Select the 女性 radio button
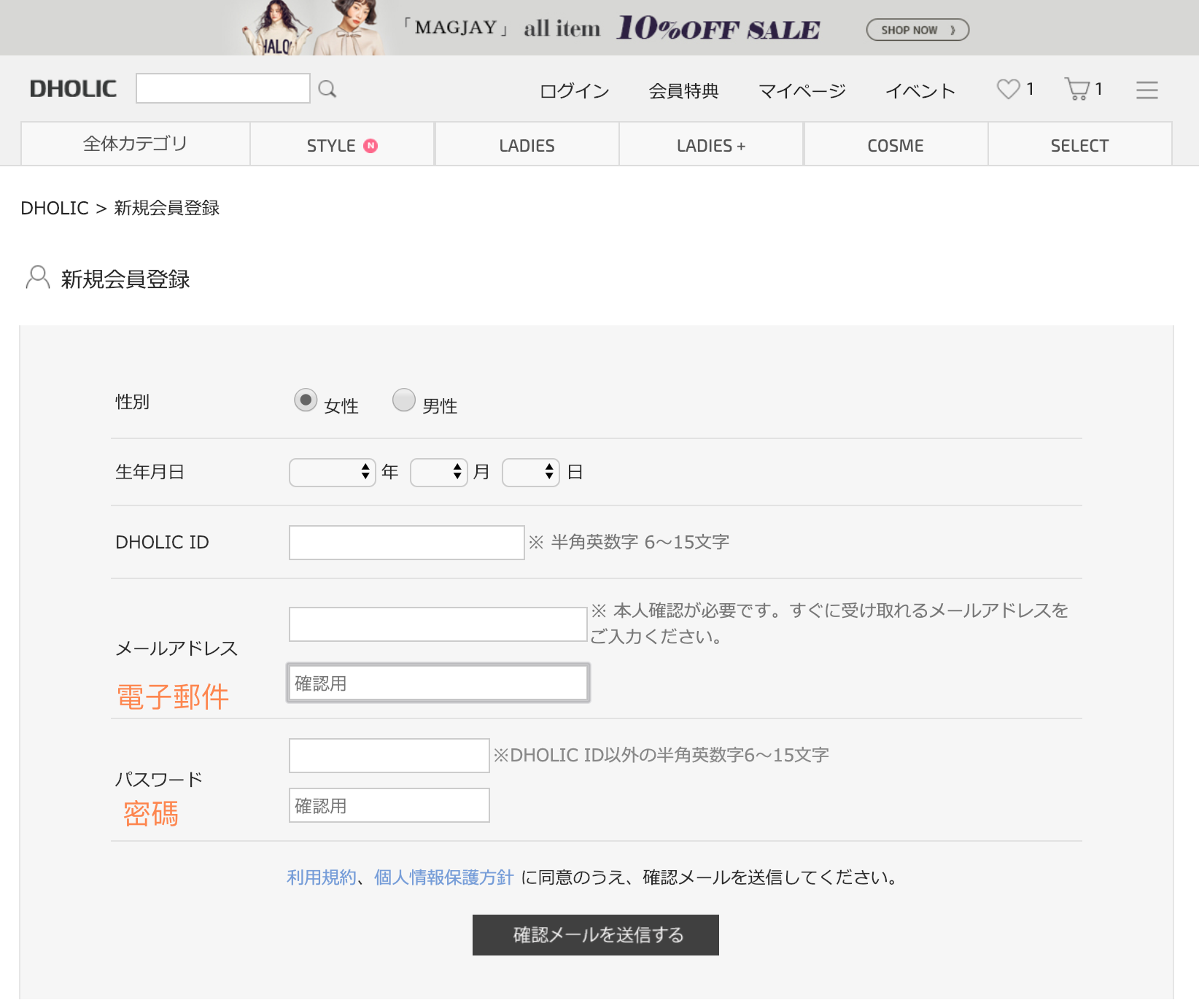Screen dimensions: 1199x1008 (306, 400)
